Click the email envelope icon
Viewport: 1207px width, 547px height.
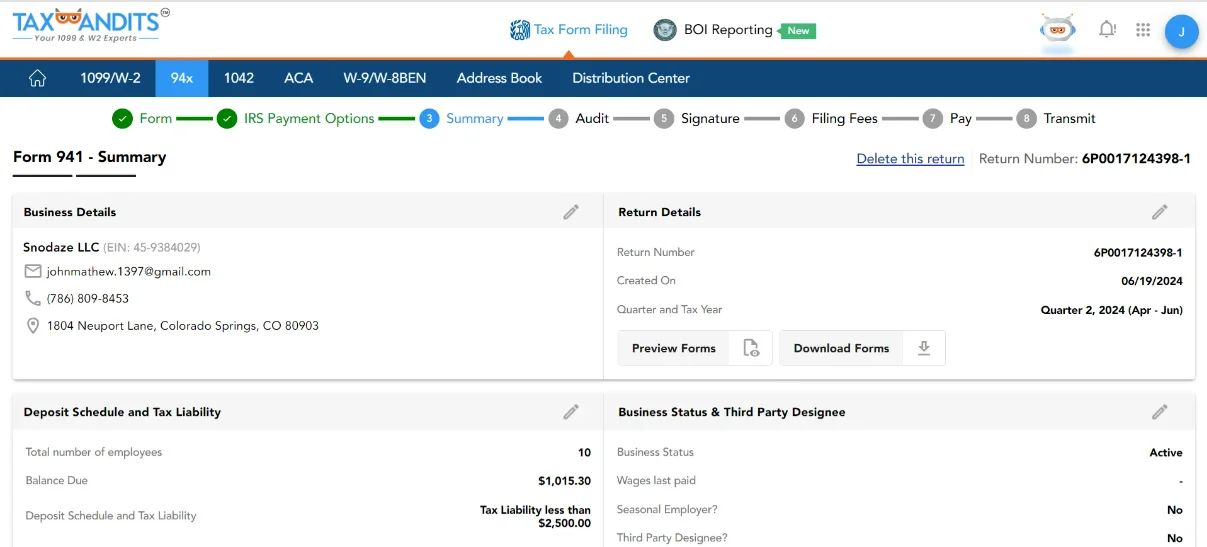(x=33, y=271)
